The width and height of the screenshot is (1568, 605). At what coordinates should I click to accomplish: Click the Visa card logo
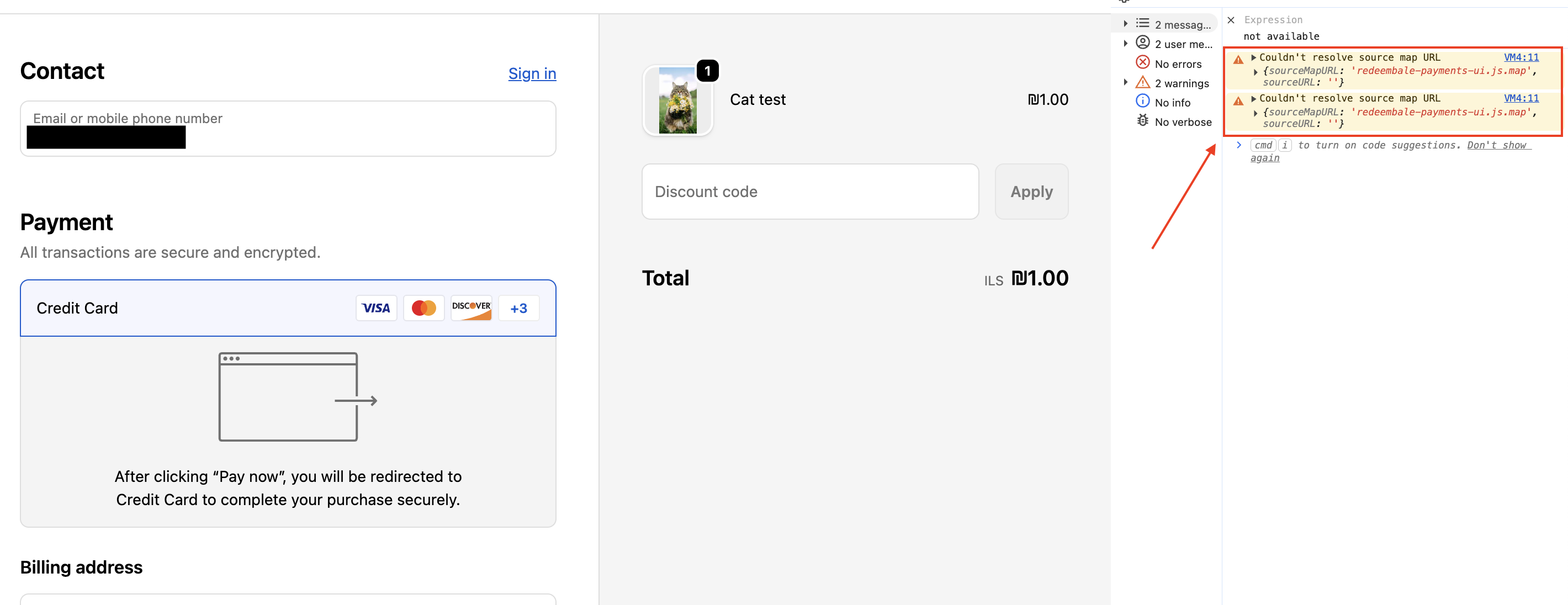tap(375, 308)
